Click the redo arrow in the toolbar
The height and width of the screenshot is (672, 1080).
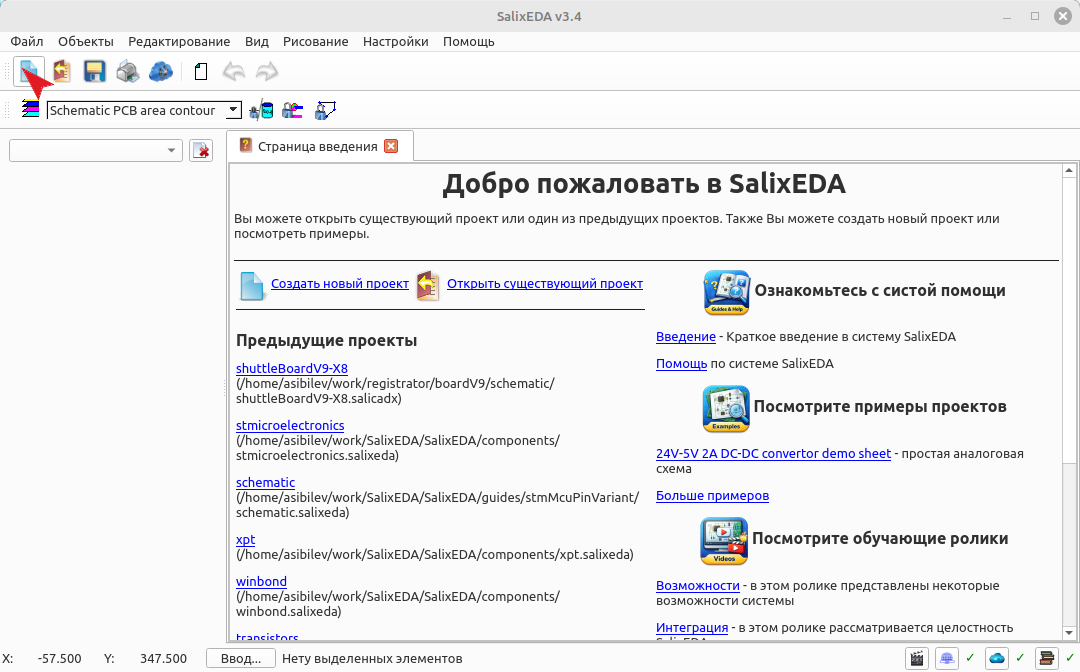(x=267, y=71)
